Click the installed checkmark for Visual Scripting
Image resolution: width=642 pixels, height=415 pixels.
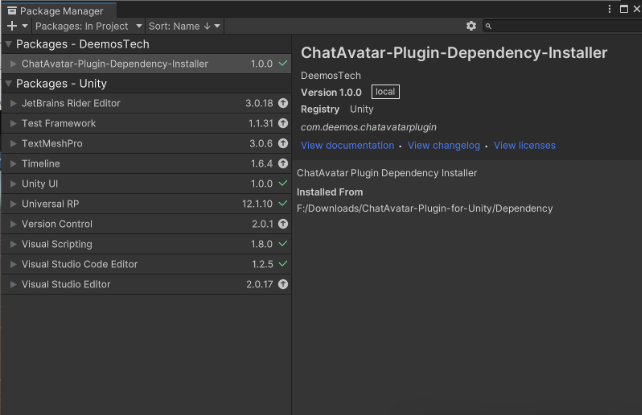click(x=283, y=244)
